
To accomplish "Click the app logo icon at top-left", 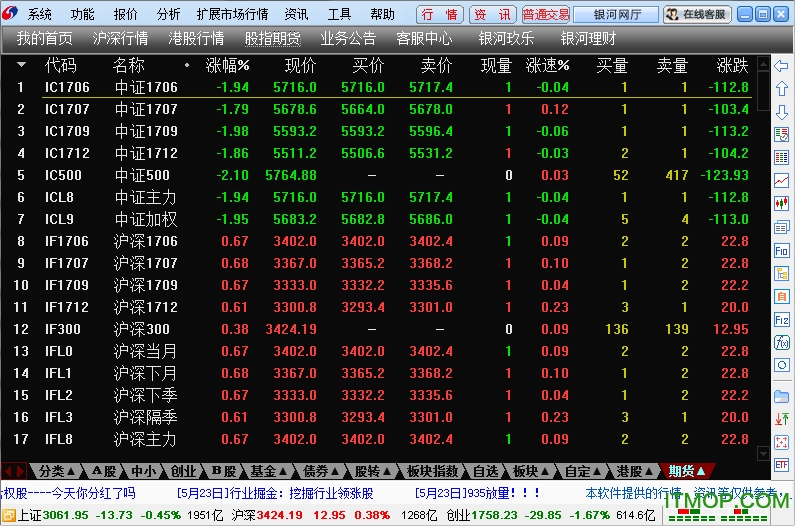I will coord(10,13).
